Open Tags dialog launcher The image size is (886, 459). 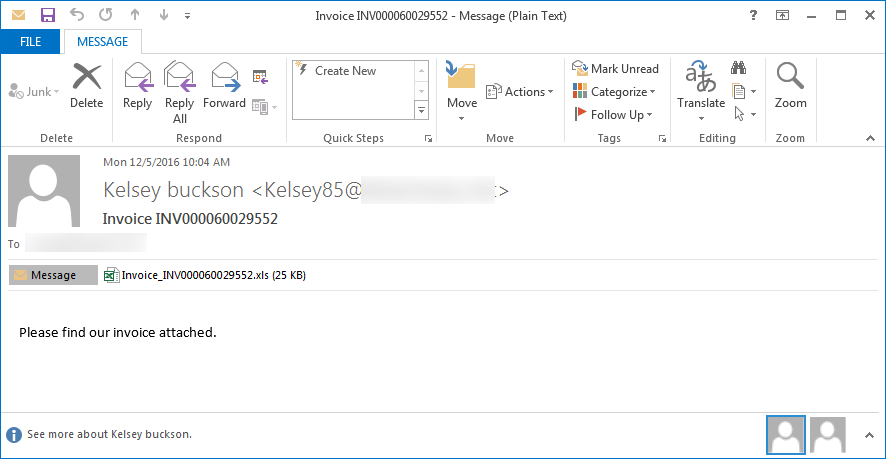click(x=662, y=138)
